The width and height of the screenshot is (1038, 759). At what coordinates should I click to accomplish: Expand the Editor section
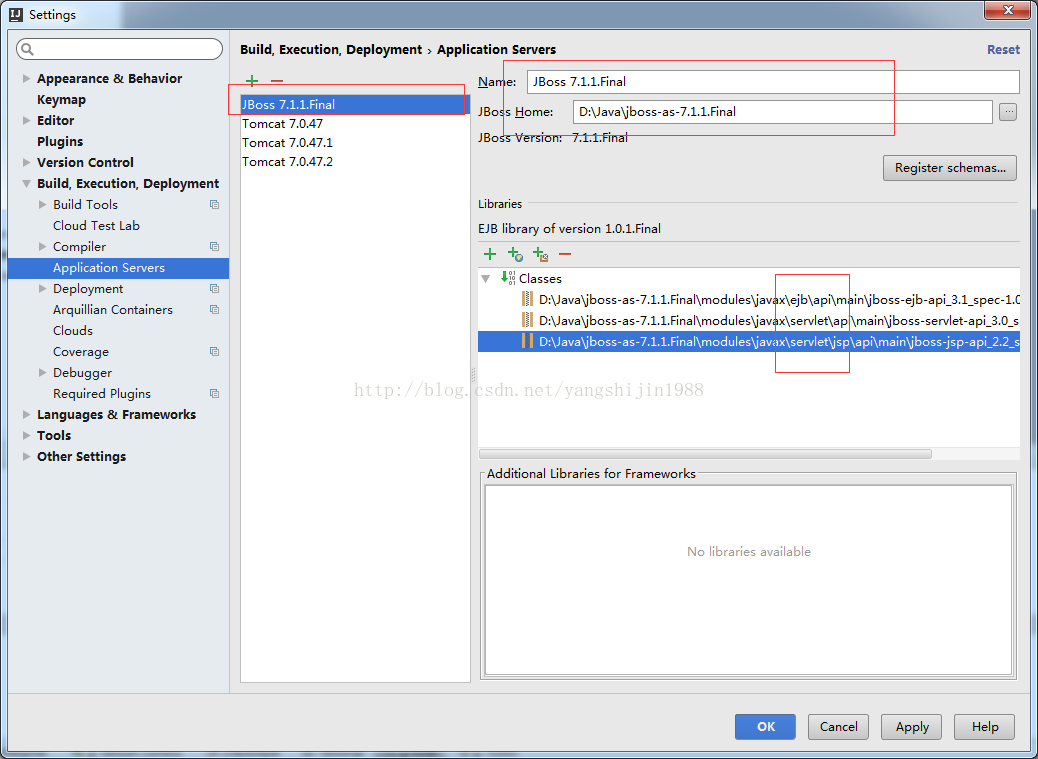(x=26, y=120)
